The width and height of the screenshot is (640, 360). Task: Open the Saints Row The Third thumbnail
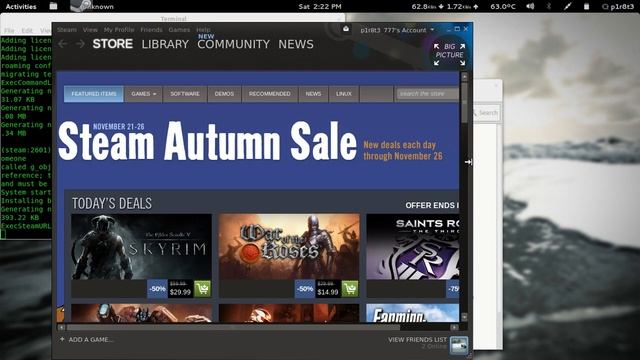click(x=413, y=247)
